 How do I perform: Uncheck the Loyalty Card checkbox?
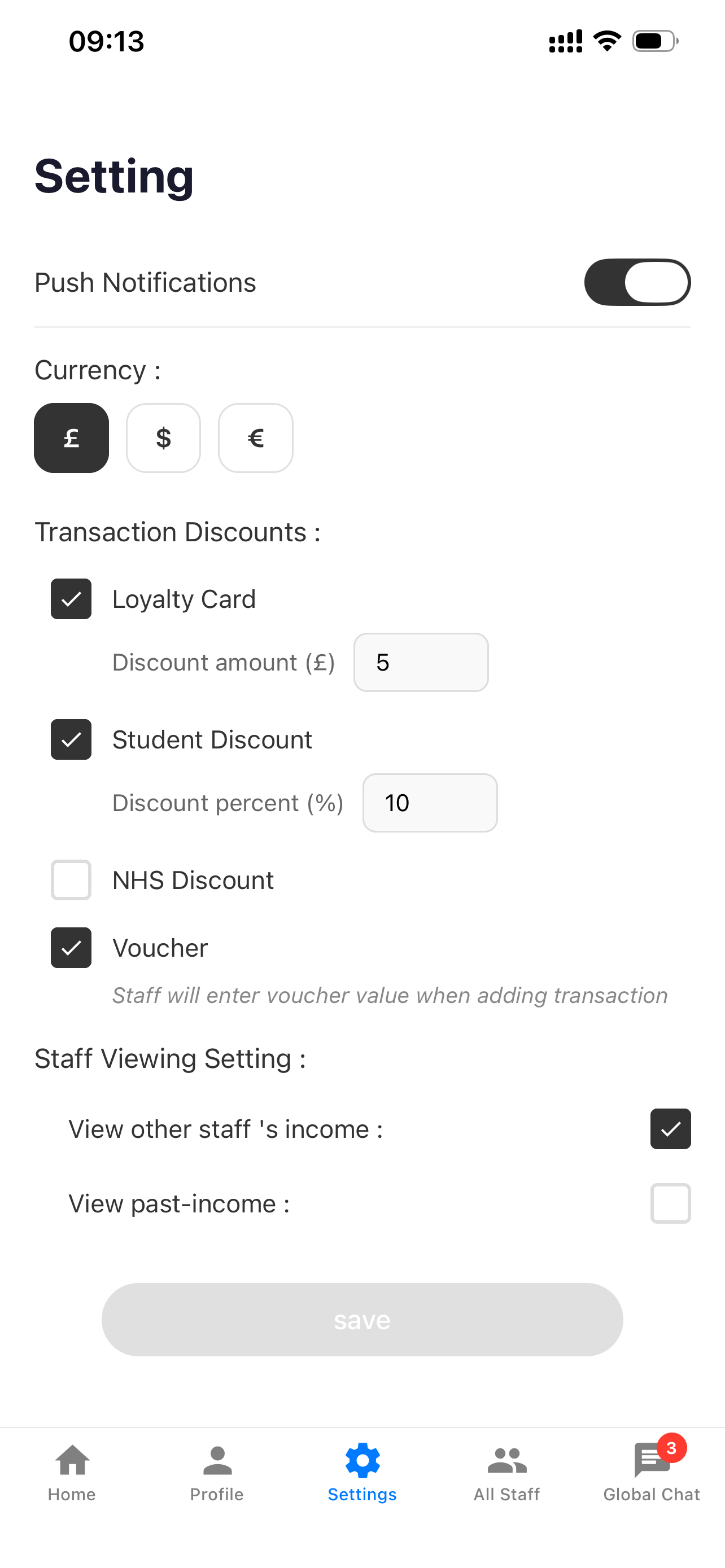71,599
